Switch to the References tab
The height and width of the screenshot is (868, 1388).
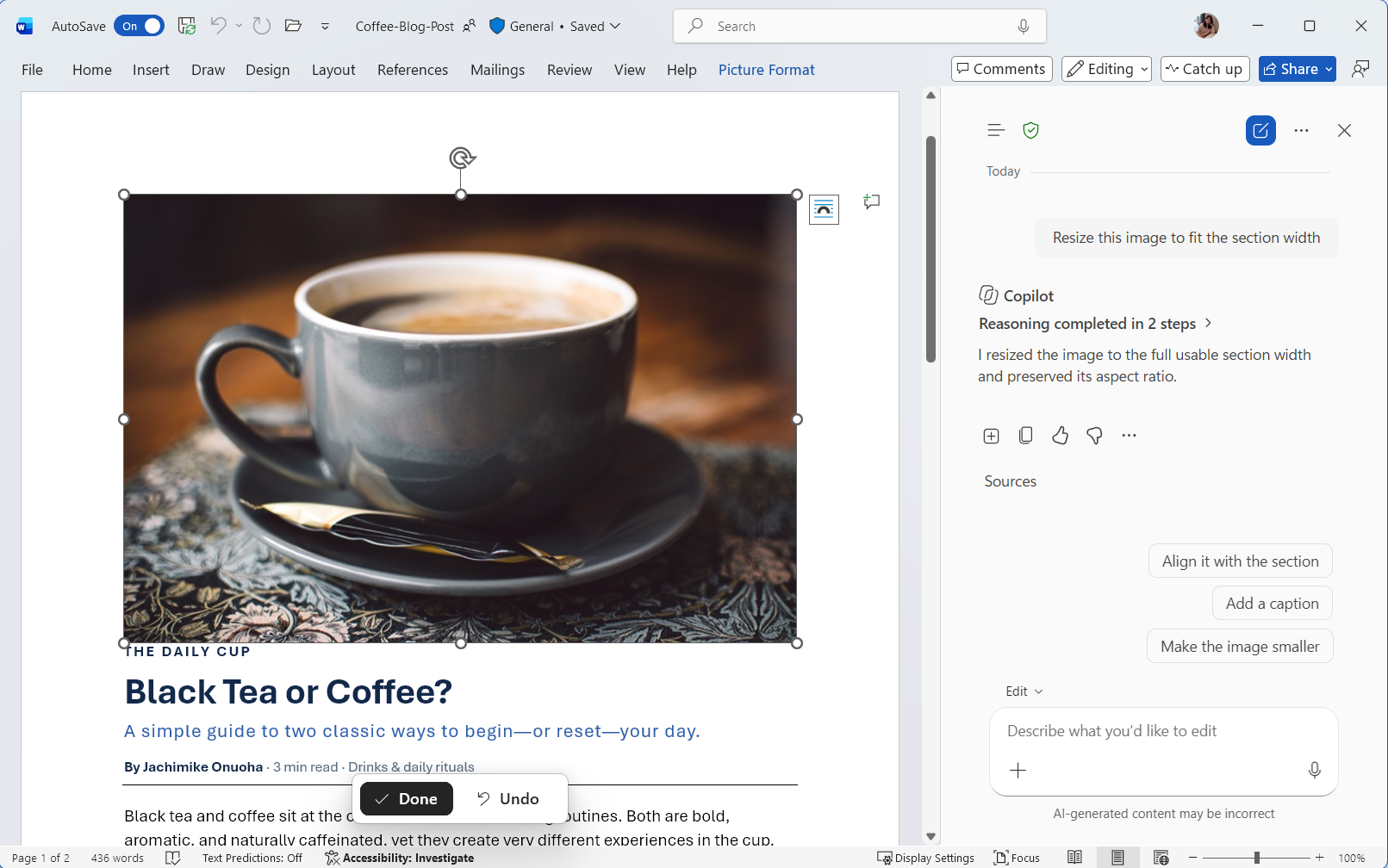coord(413,70)
